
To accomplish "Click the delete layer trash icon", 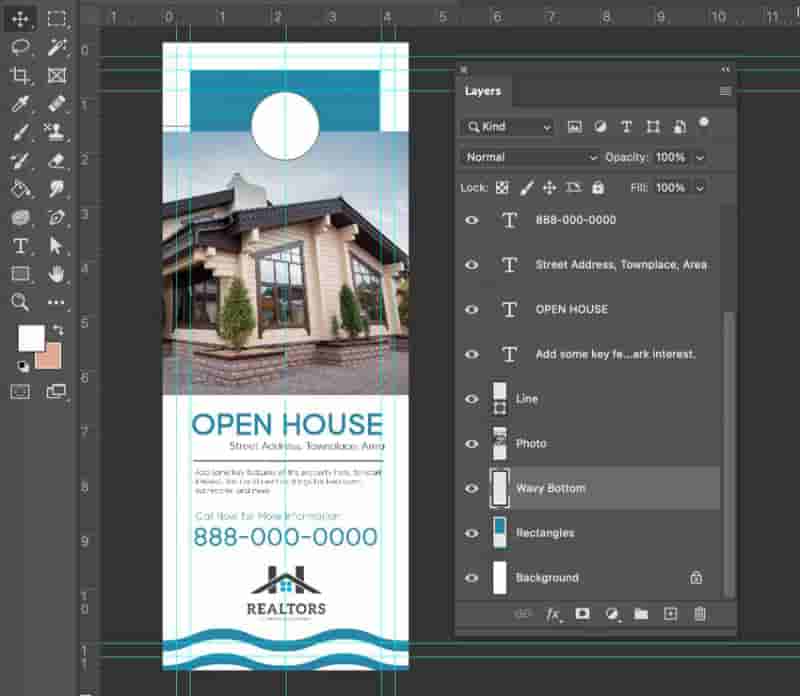I will tap(699, 614).
